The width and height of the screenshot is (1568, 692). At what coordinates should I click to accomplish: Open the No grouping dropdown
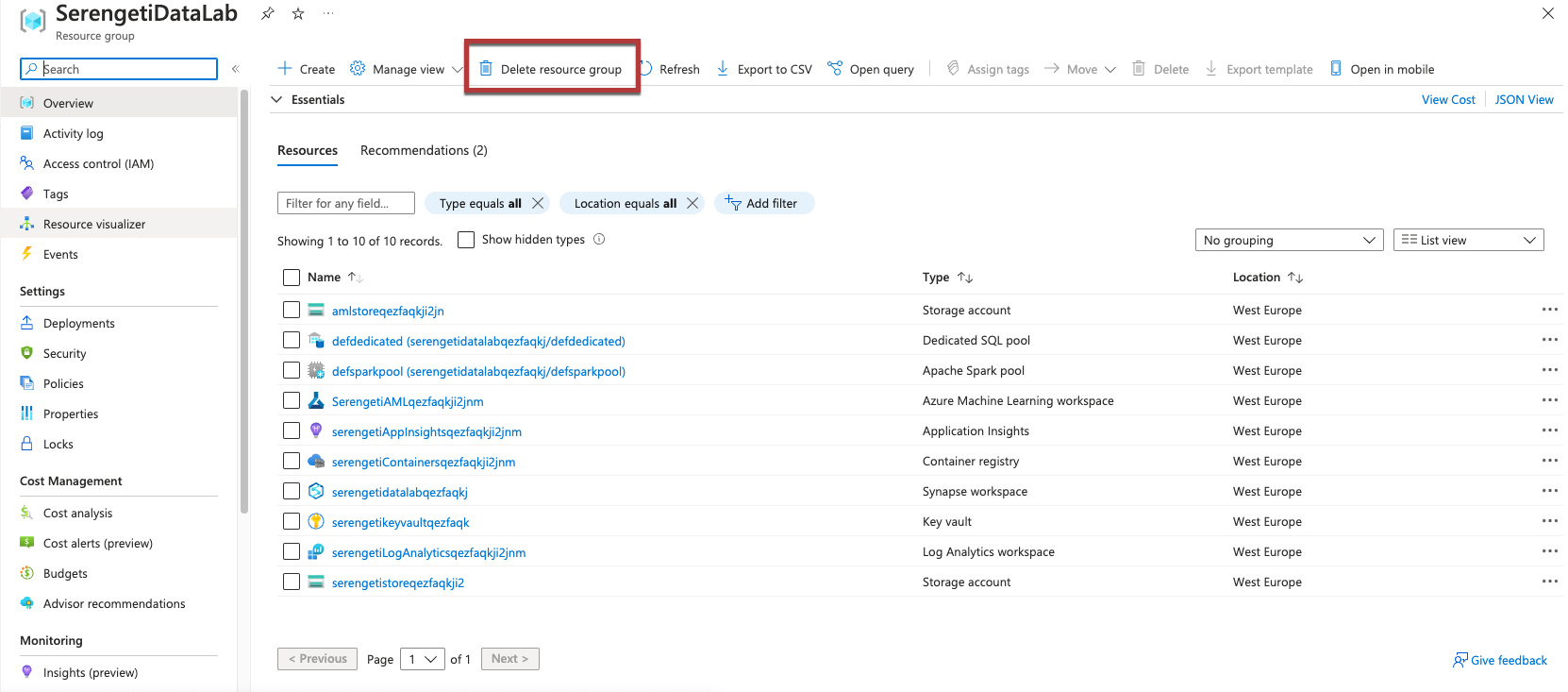(x=1289, y=240)
